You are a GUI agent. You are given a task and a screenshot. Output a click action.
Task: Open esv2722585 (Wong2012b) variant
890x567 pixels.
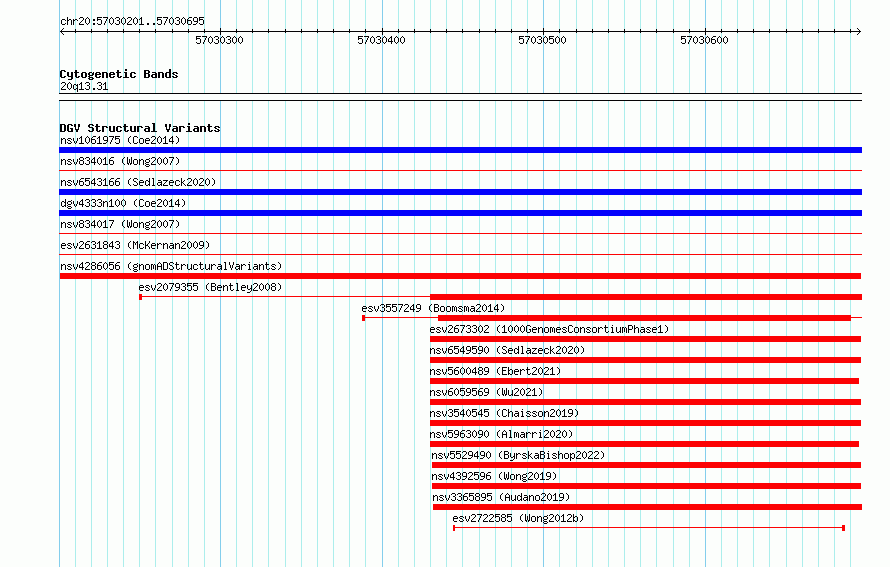[518, 518]
